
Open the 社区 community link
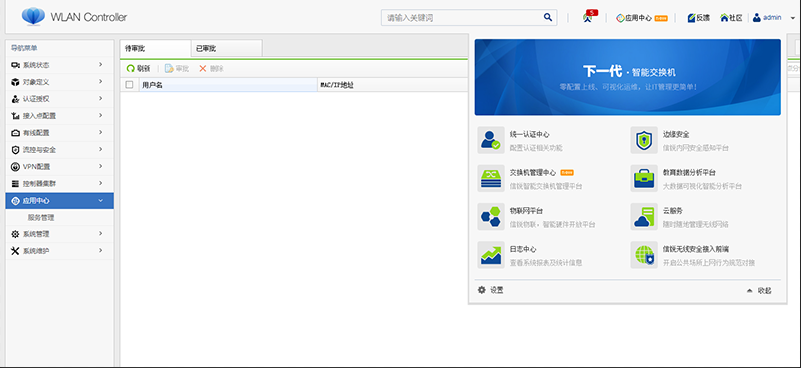pyautogui.click(x=731, y=17)
